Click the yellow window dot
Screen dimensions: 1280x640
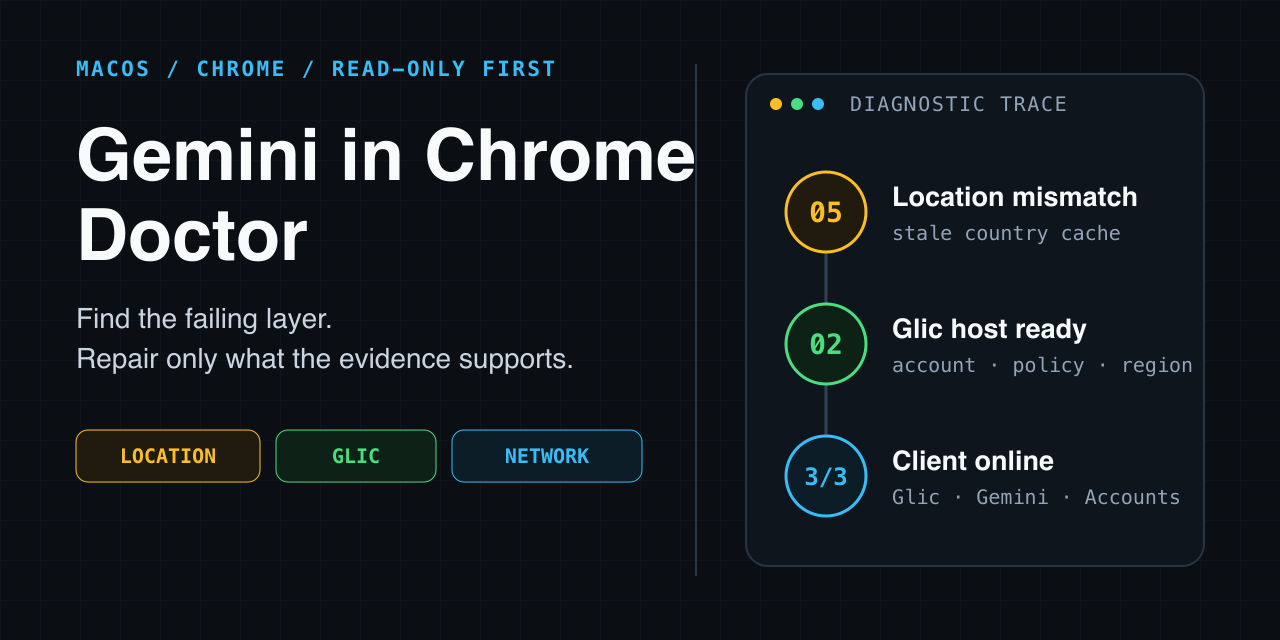[776, 104]
